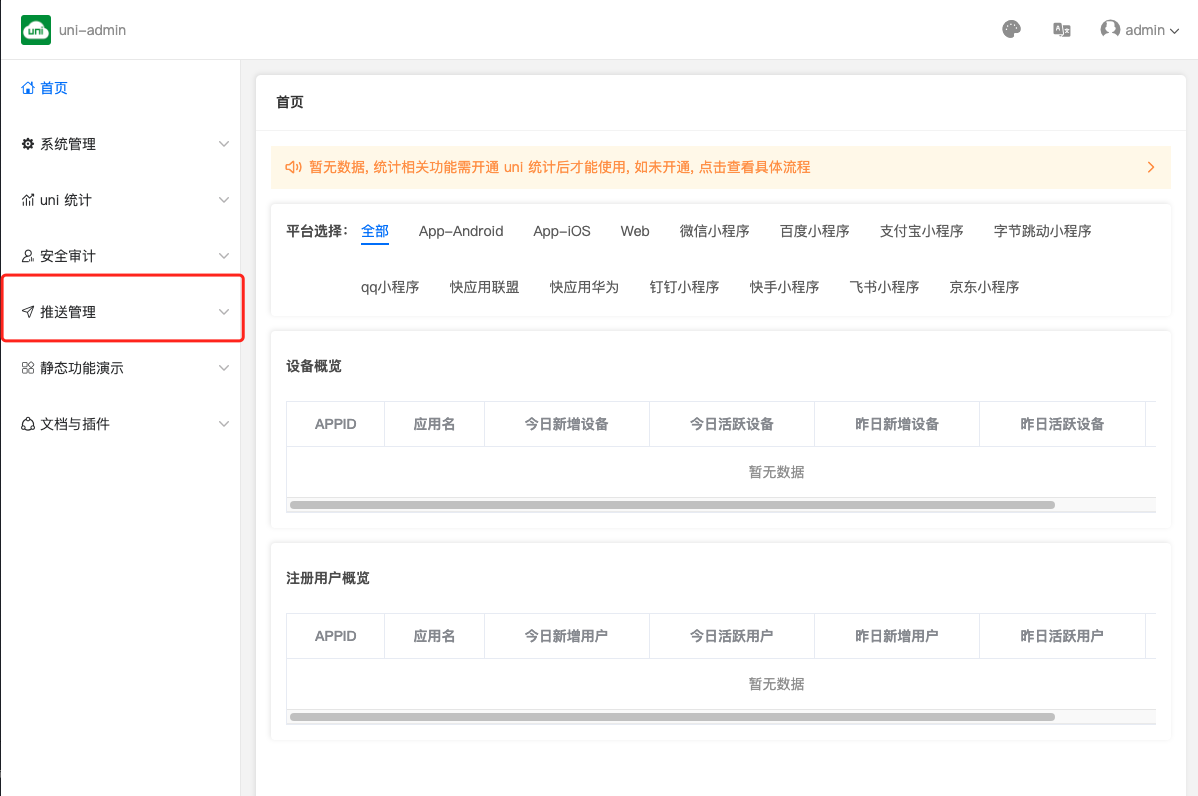Click the chart icon of uni 统计
1198x796 pixels.
(x=28, y=200)
